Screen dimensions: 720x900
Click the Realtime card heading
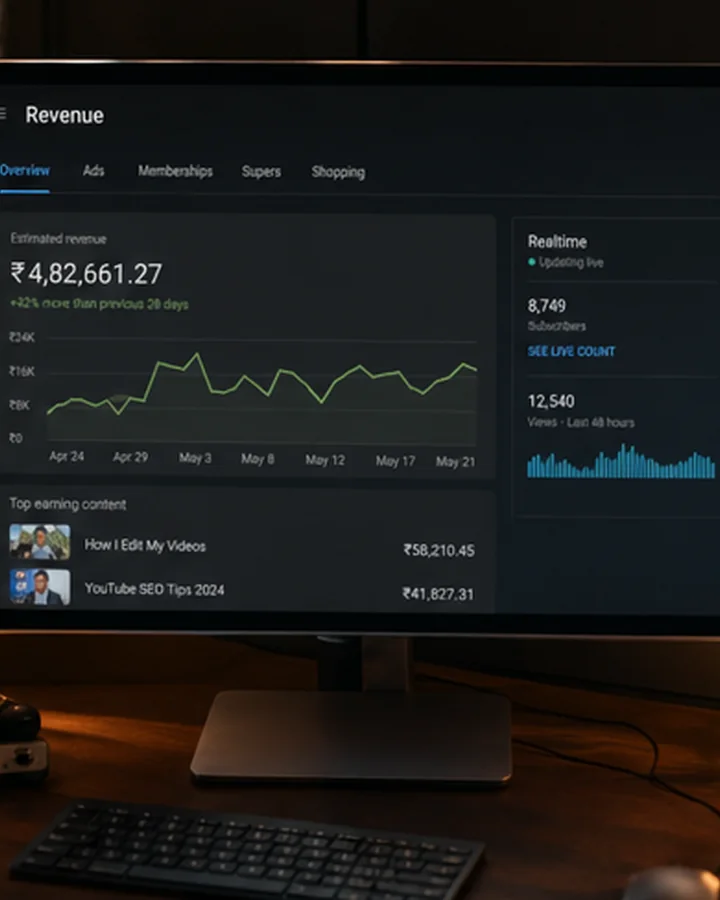click(558, 242)
